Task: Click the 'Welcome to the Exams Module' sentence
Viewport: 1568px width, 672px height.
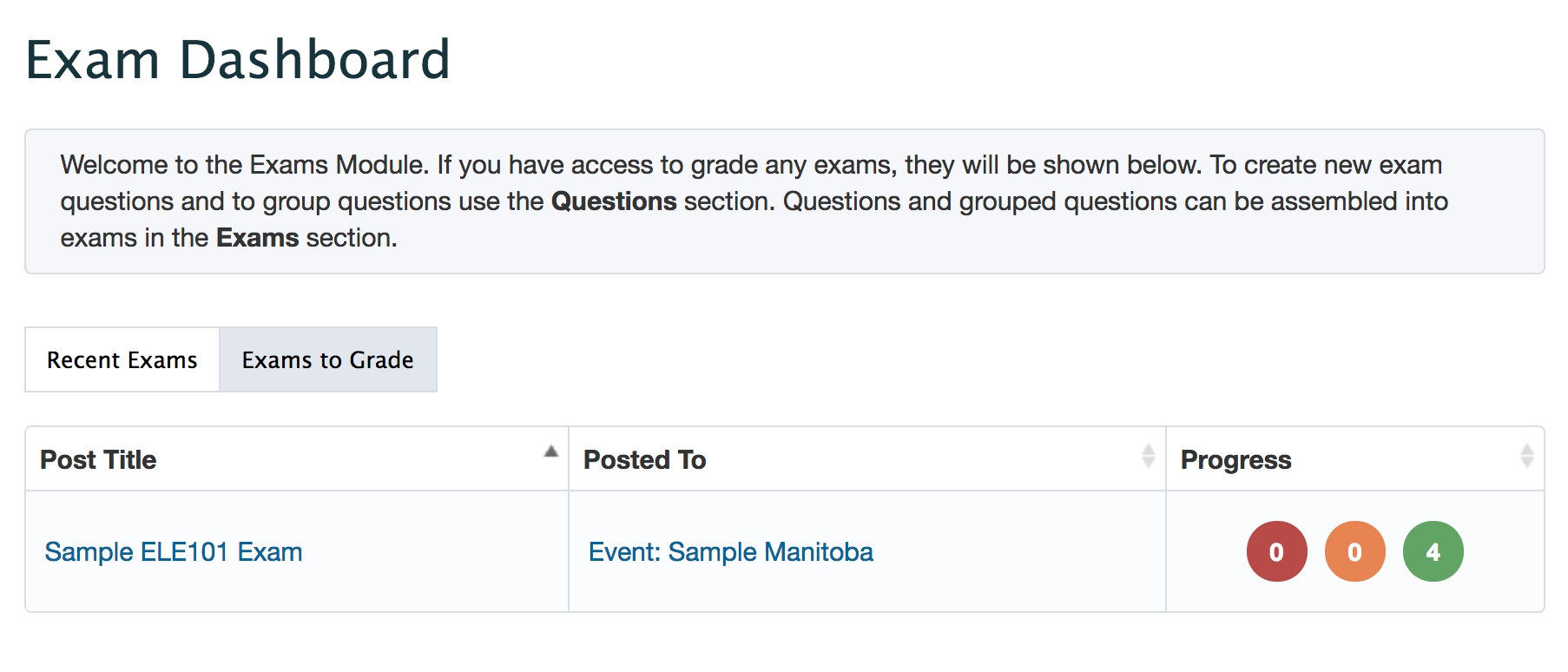Action: point(245,165)
